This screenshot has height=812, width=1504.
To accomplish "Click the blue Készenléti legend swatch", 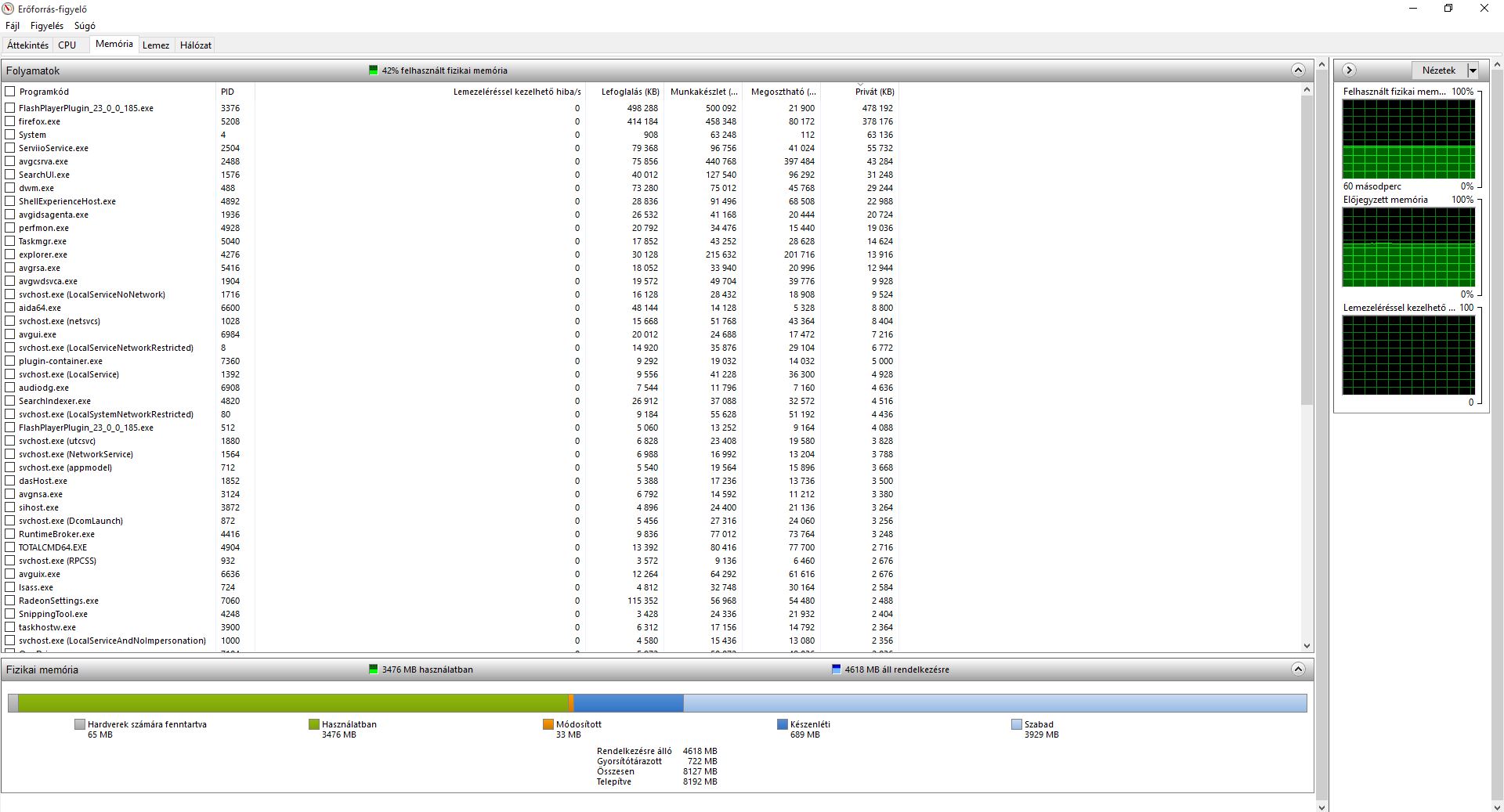I will click(783, 724).
